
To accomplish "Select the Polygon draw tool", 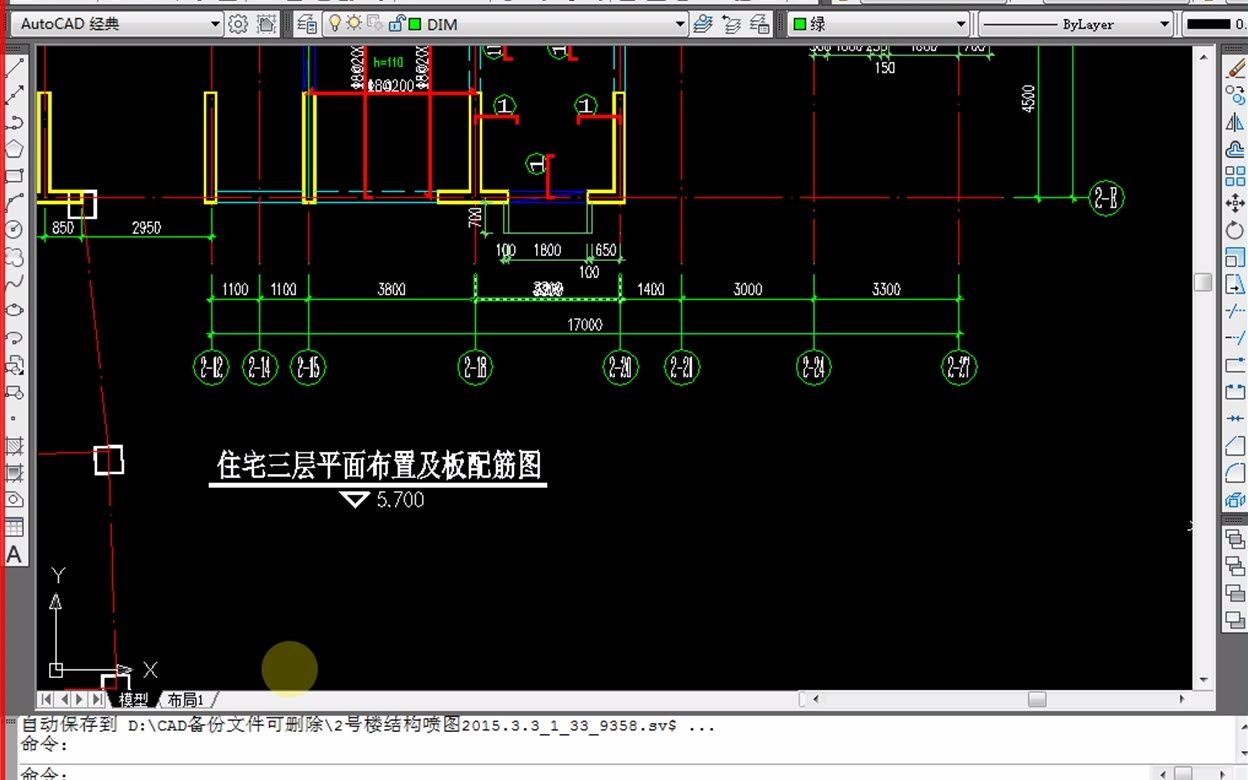I will [15, 149].
